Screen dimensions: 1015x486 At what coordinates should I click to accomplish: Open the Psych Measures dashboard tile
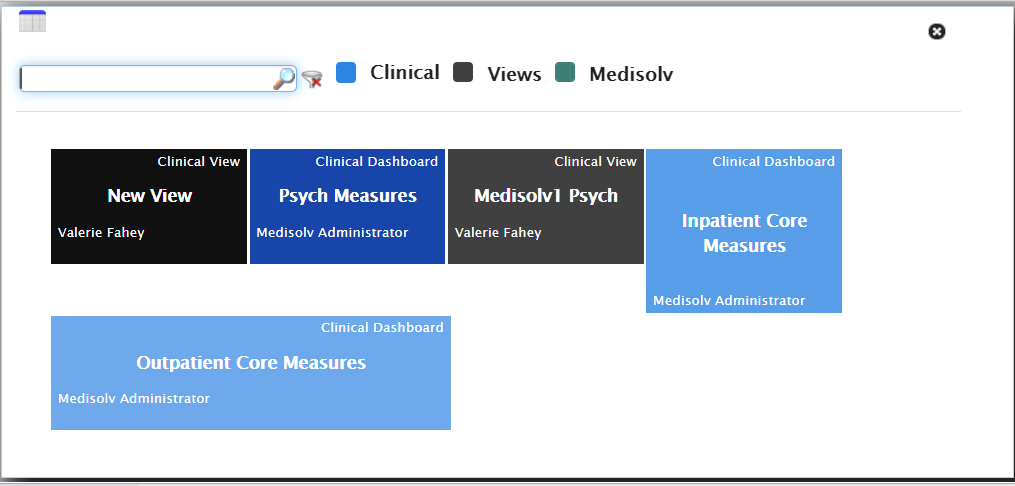point(348,206)
